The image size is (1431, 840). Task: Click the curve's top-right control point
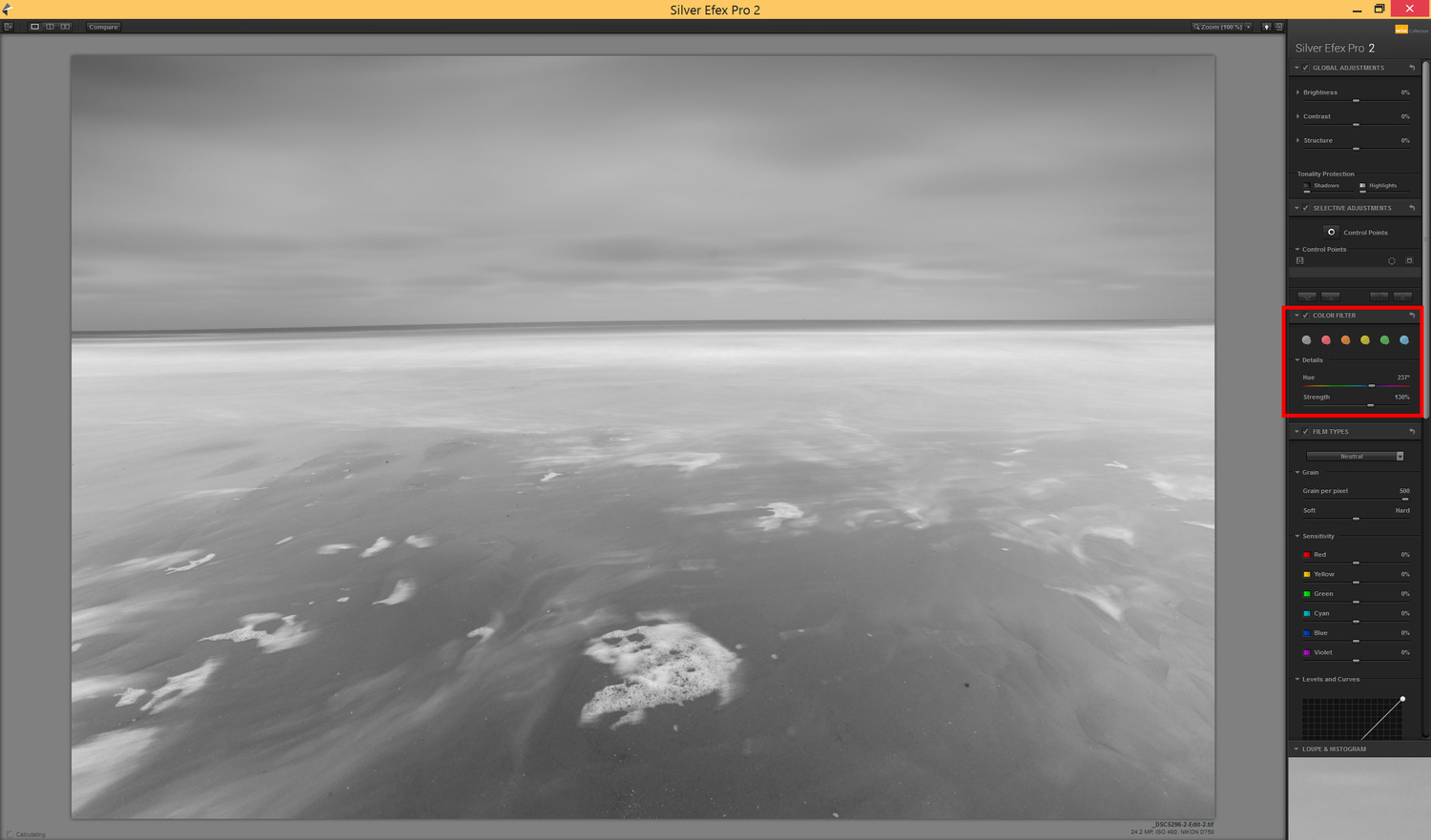coord(1402,699)
